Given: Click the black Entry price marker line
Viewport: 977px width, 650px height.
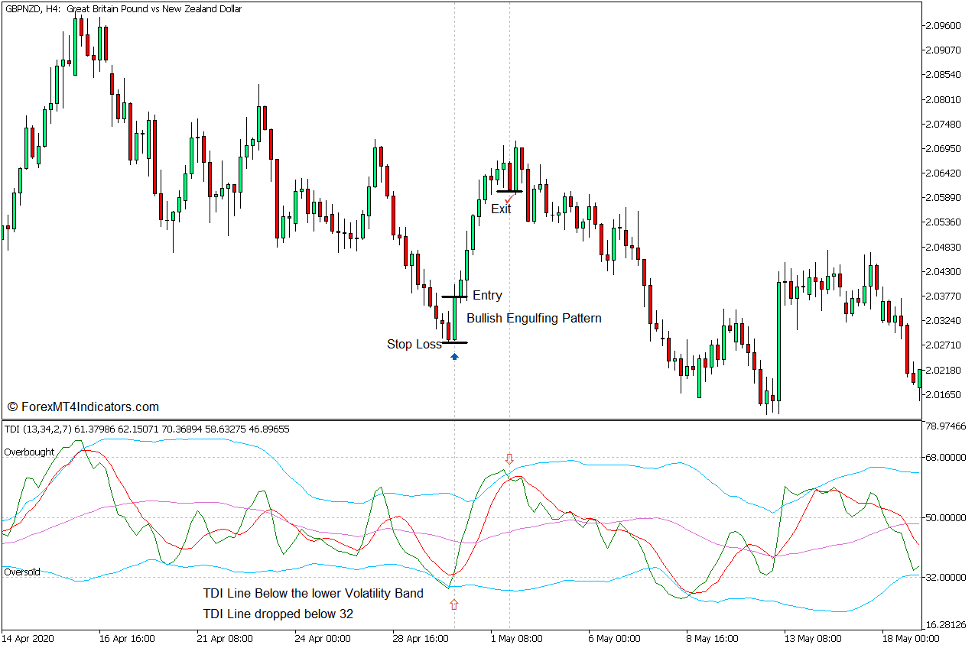Looking at the screenshot, I should 452,295.
